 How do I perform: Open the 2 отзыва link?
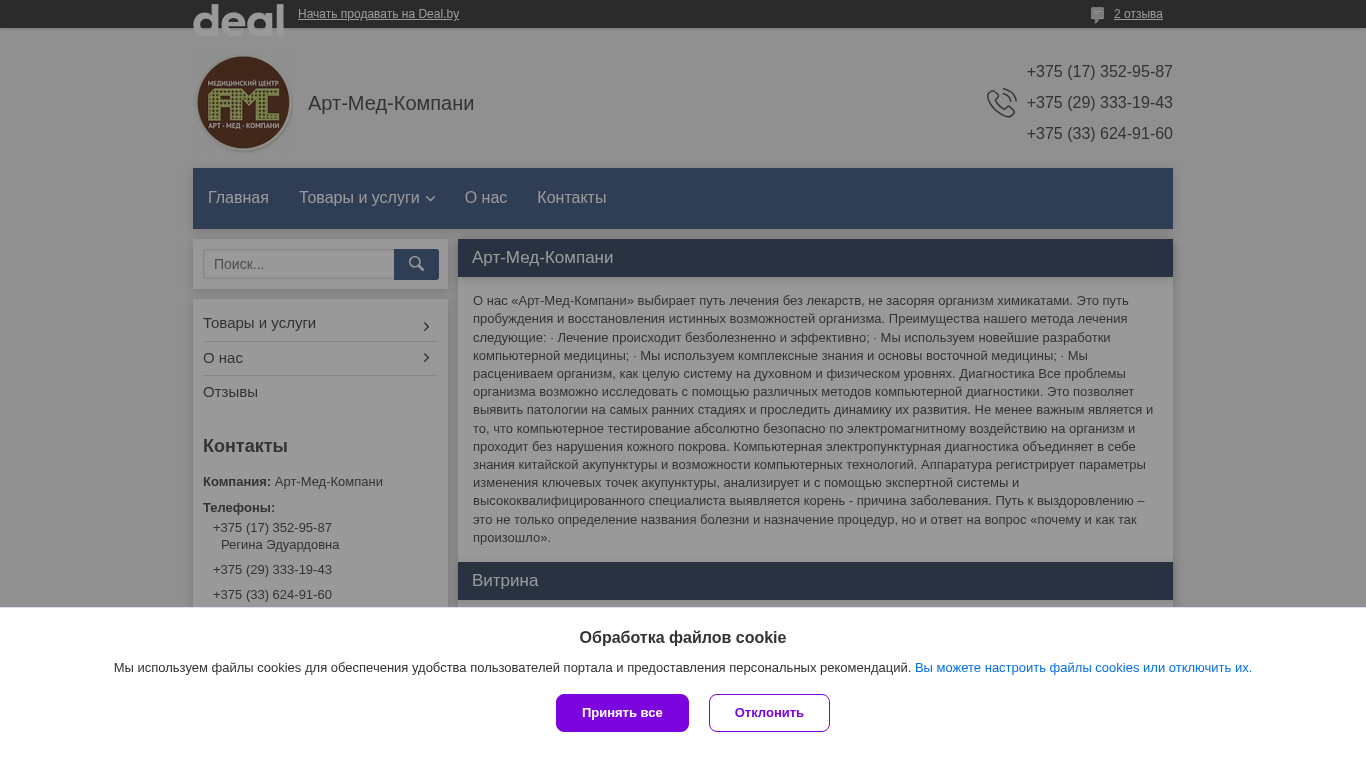1138,14
